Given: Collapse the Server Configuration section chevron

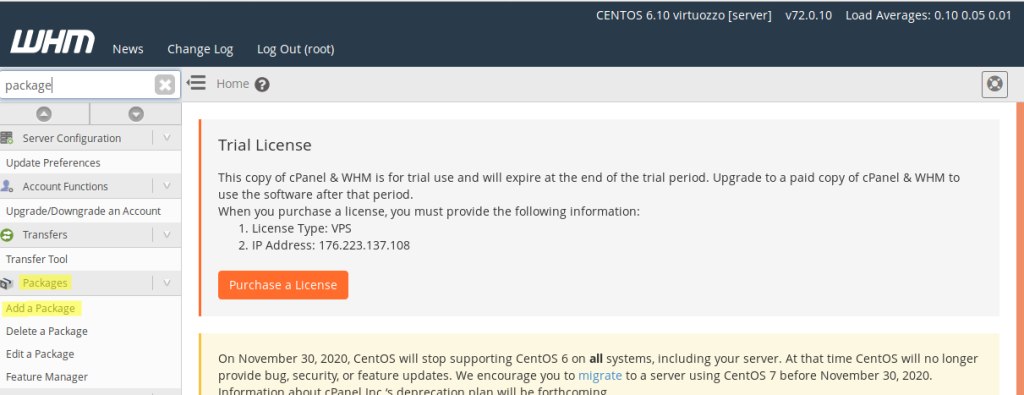Looking at the screenshot, I should coord(167,138).
